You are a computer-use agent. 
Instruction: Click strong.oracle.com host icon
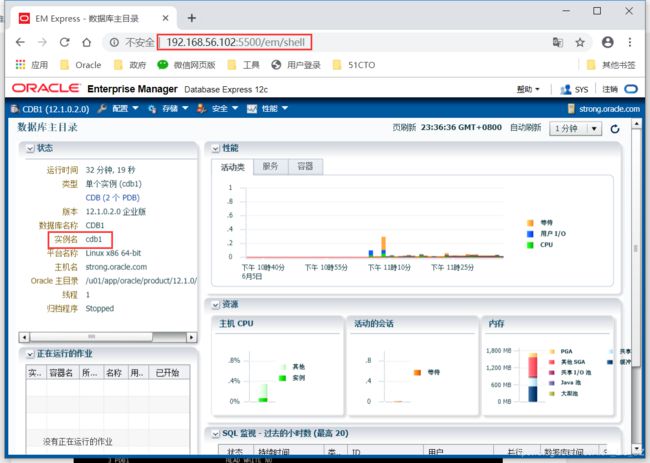[x=571, y=109]
